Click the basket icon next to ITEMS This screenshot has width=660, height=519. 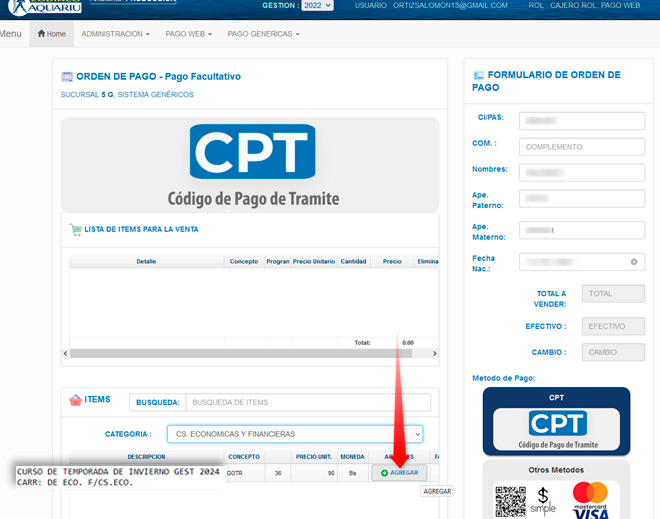pyautogui.click(x=75, y=400)
